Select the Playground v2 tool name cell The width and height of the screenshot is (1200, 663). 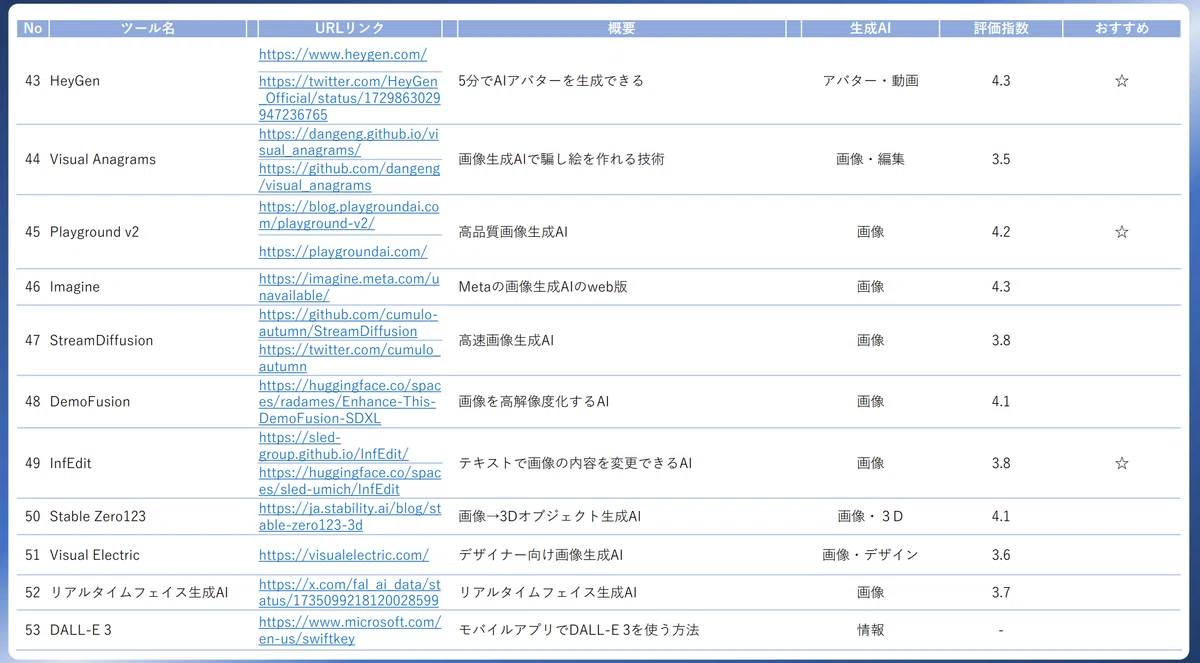95,231
